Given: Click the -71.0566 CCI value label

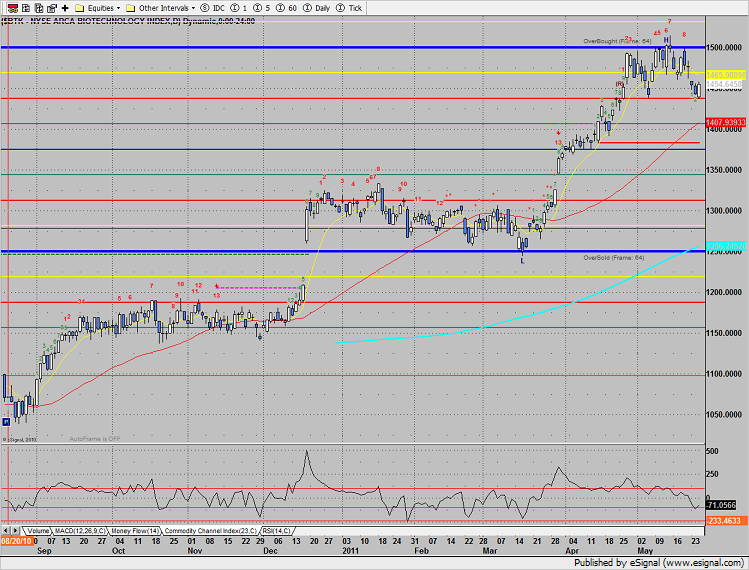Looking at the screenshot, I should pos(721,505).
